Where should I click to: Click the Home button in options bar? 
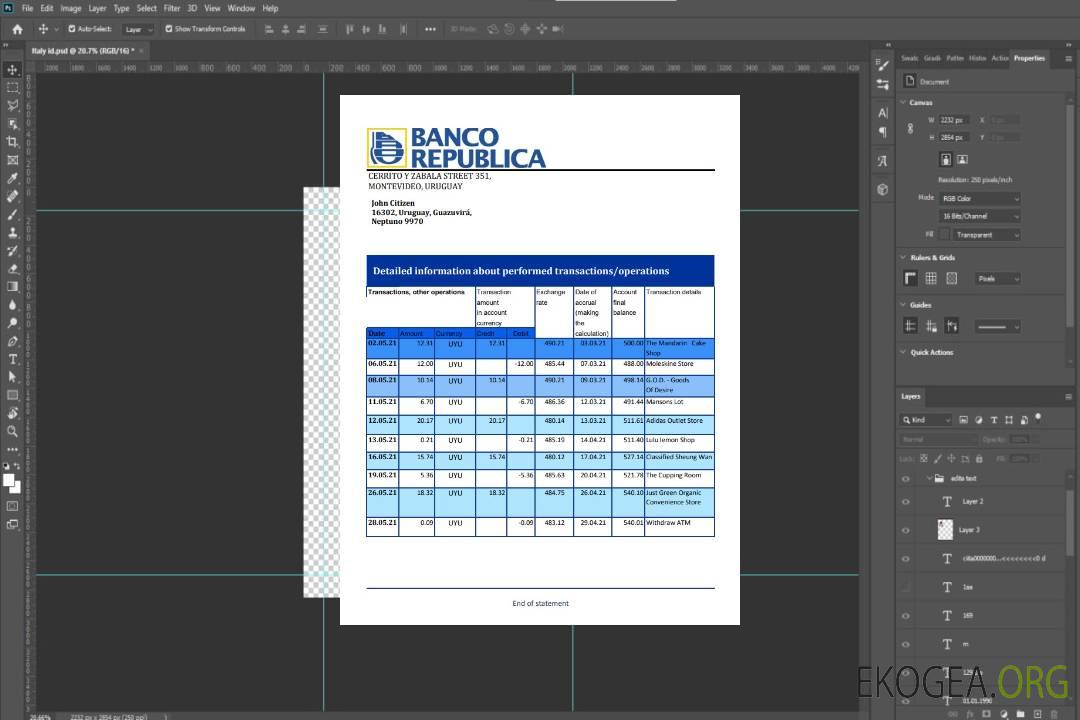coord(17,29)
